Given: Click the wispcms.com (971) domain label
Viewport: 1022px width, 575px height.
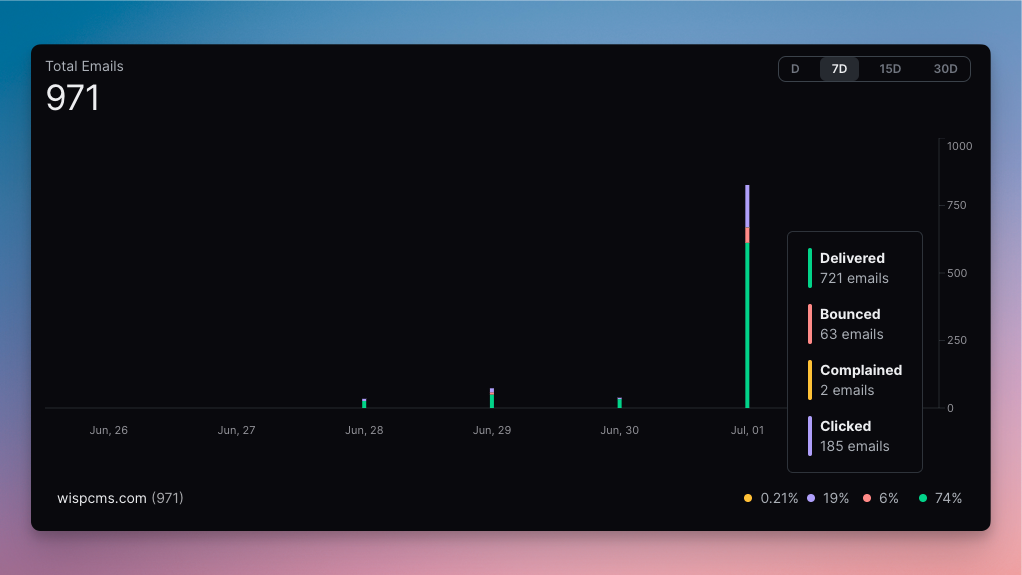Looking at the screenshot, I should tap(120, 498).
